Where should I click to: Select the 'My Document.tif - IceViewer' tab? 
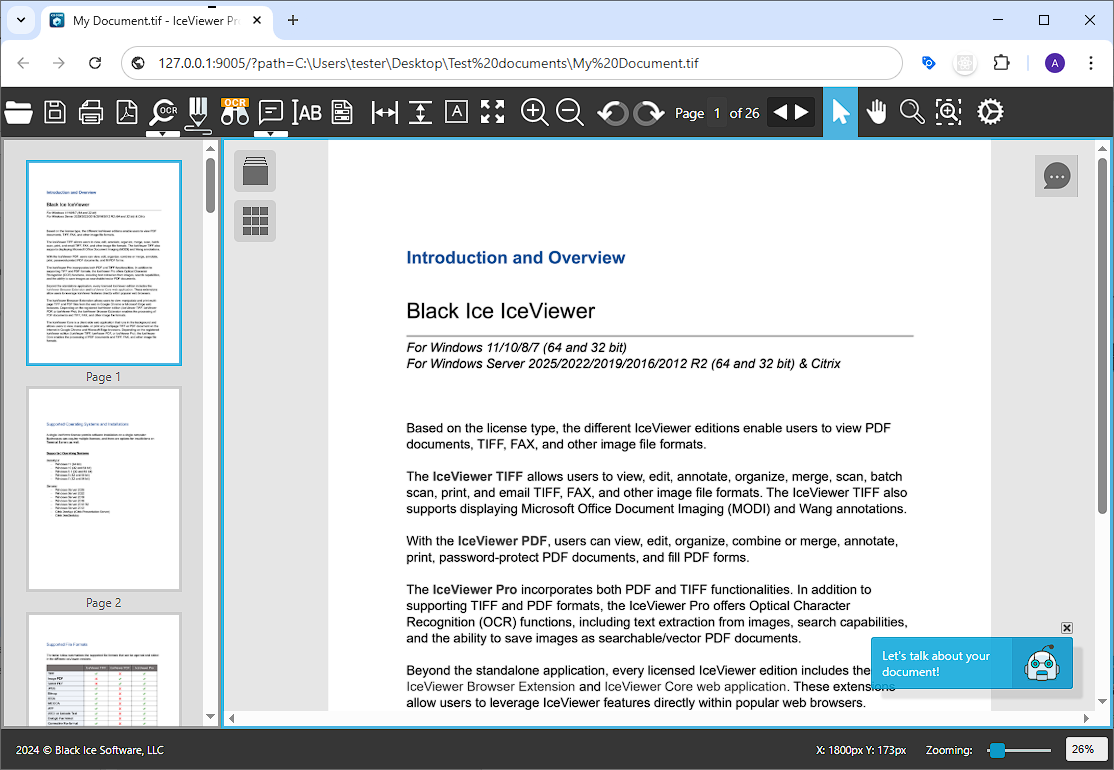pos(157,21)
